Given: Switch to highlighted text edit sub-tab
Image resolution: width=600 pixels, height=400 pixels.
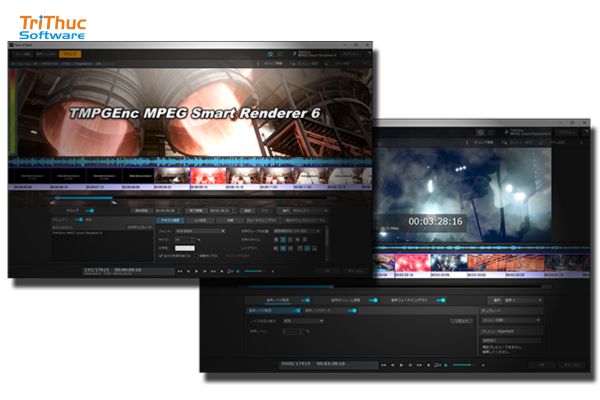Looking at the screenshot, I should click(x=170, y=220).
